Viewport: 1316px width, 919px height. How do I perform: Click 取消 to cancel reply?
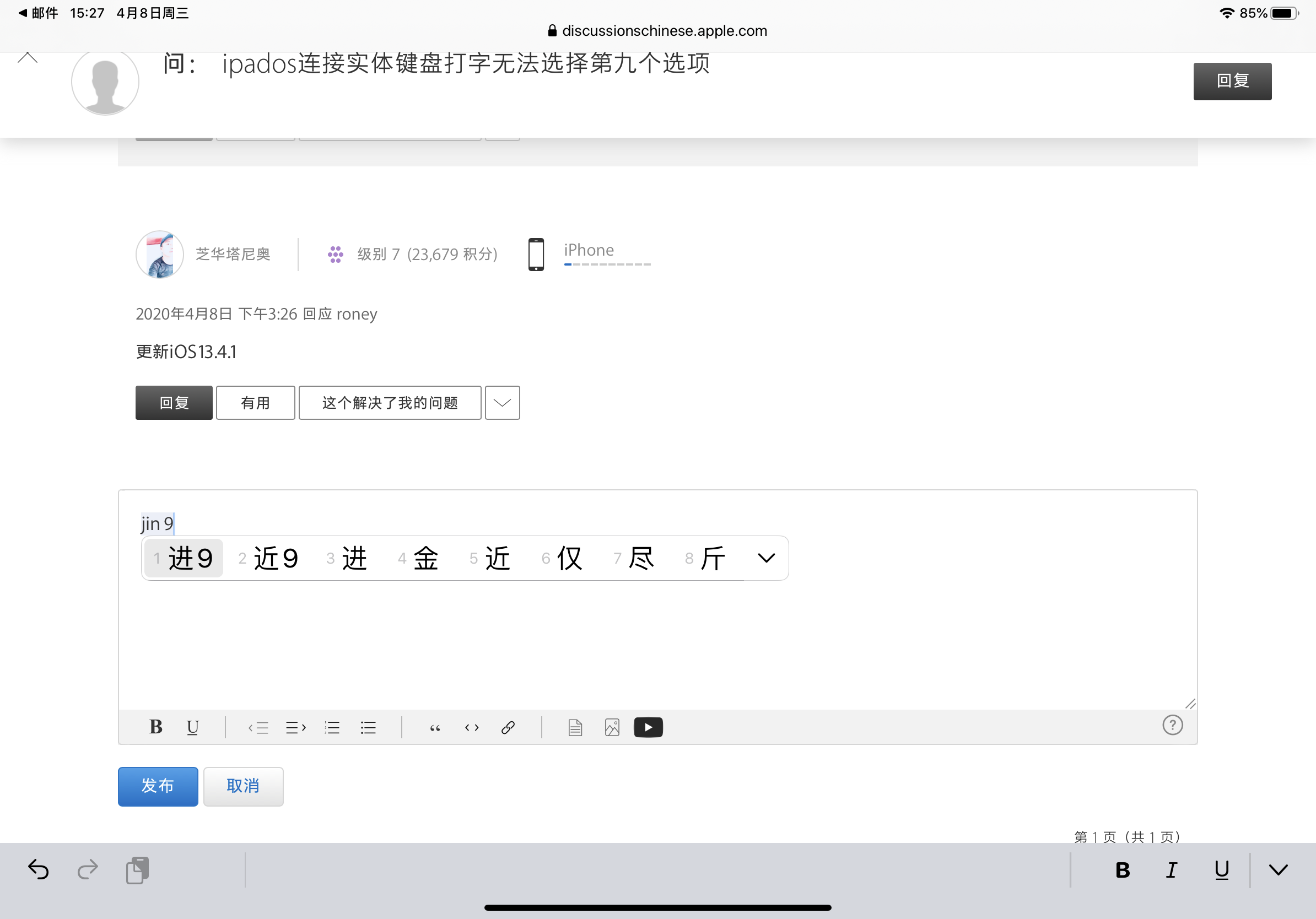pyautogui.click(x=243, y=786)
